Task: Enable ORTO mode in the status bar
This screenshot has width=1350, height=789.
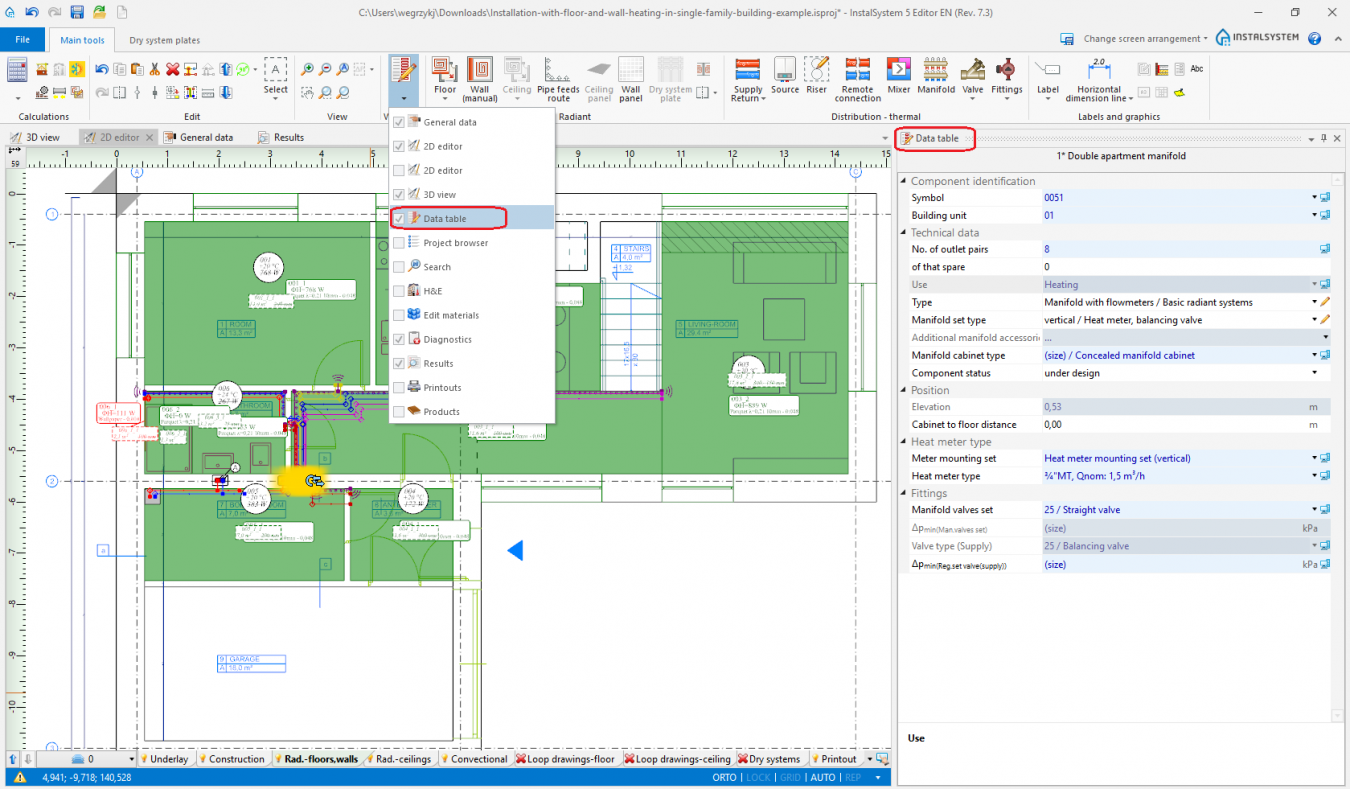Action: click(x=723, y=777)
